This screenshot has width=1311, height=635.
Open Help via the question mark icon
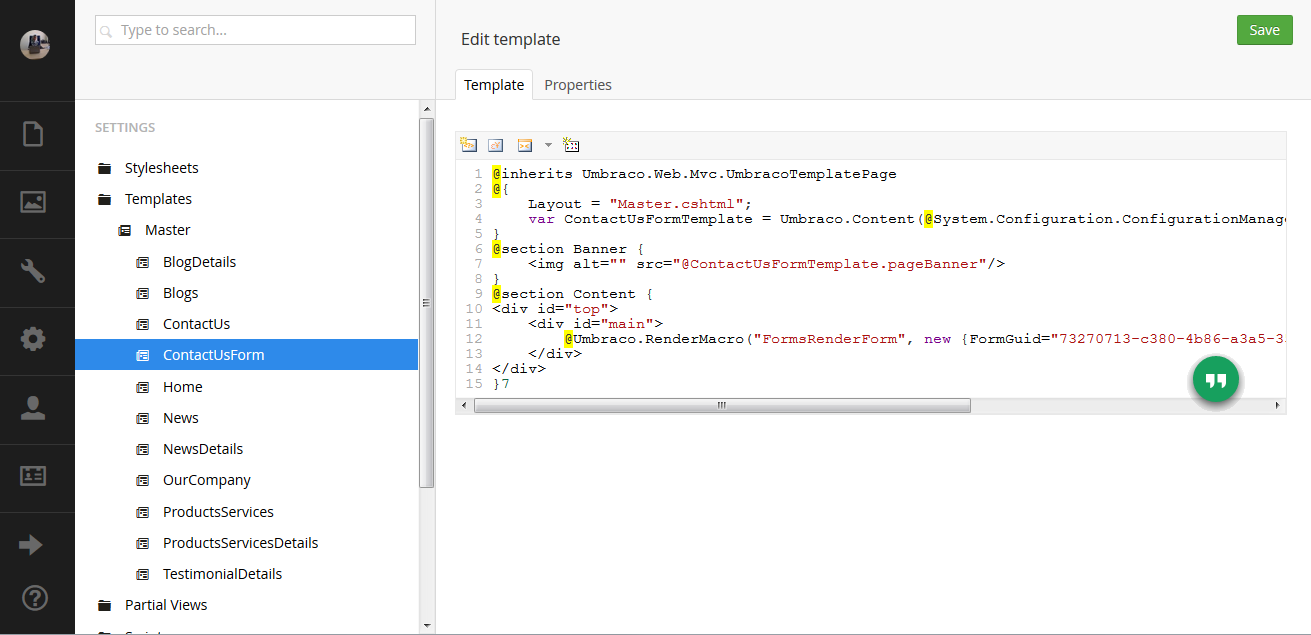(x=35, y=599)
